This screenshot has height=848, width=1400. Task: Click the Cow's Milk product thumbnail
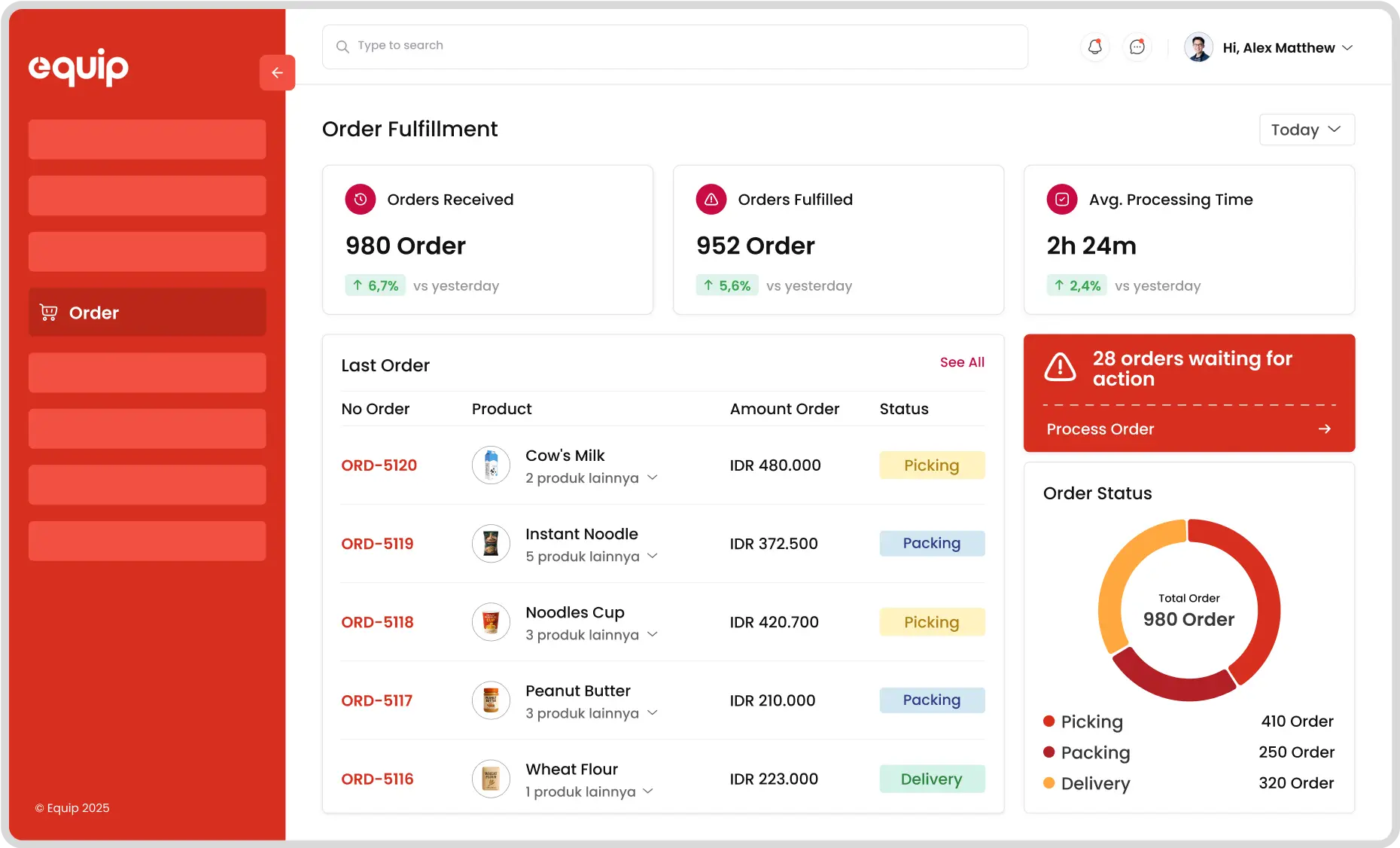491,465
